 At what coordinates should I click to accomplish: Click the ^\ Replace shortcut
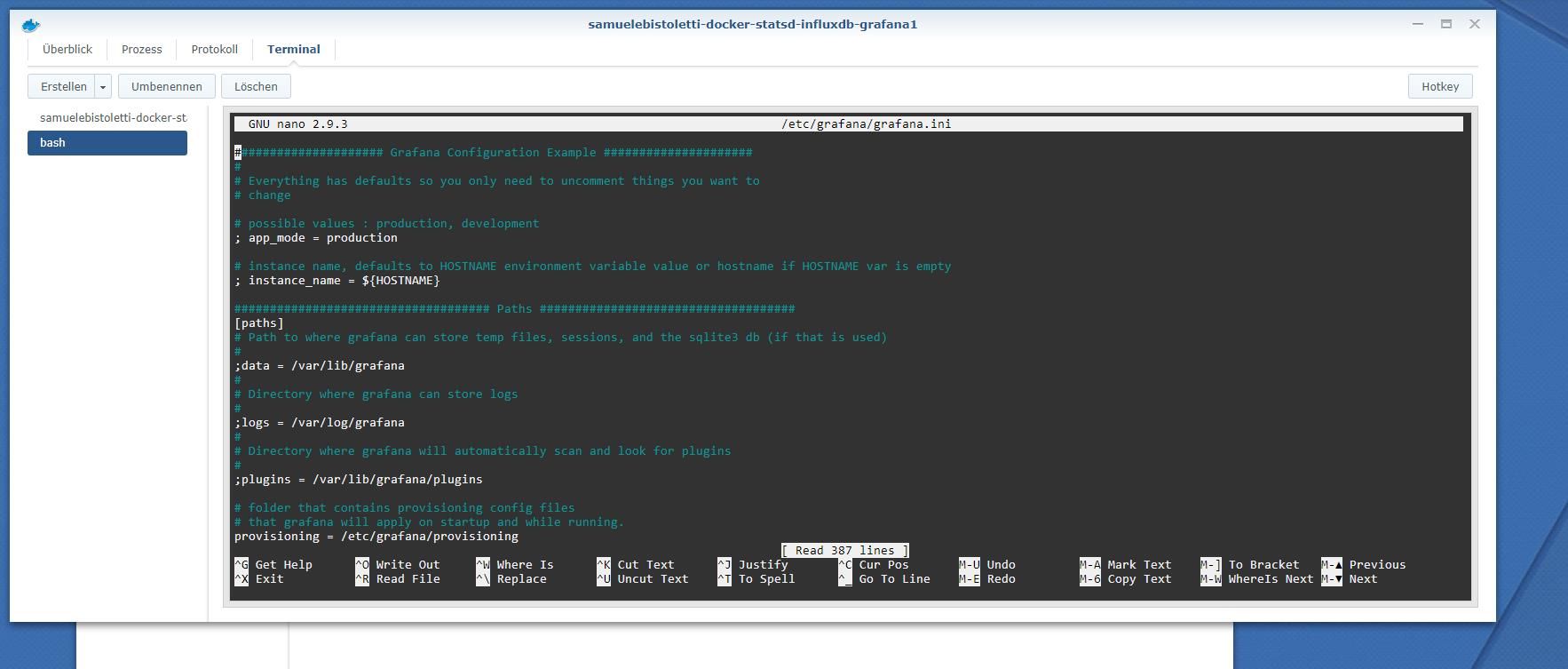(511, 579)
